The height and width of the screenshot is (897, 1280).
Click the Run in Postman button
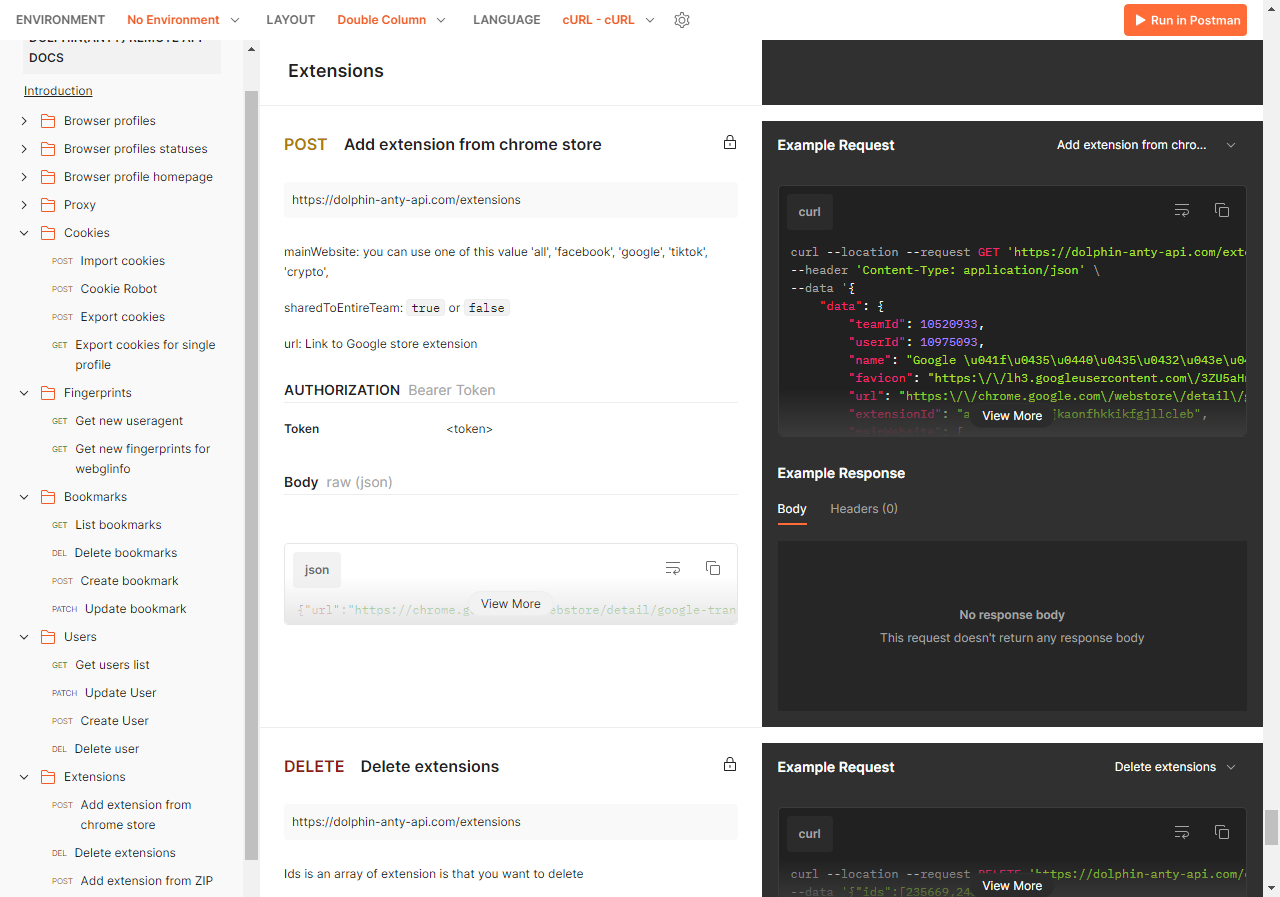tap(1185, 20)
